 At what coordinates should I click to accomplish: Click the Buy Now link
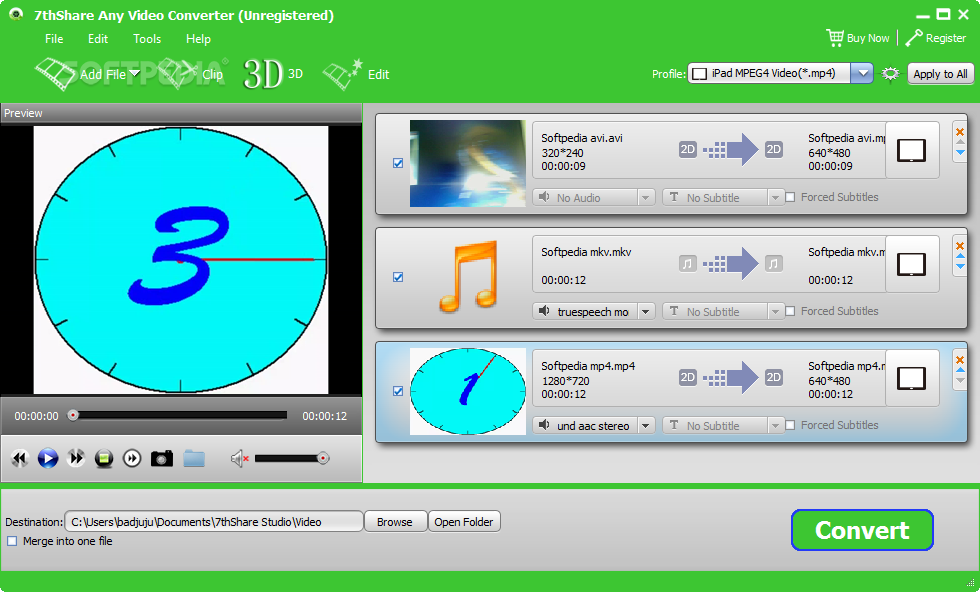tap(868, 38)
